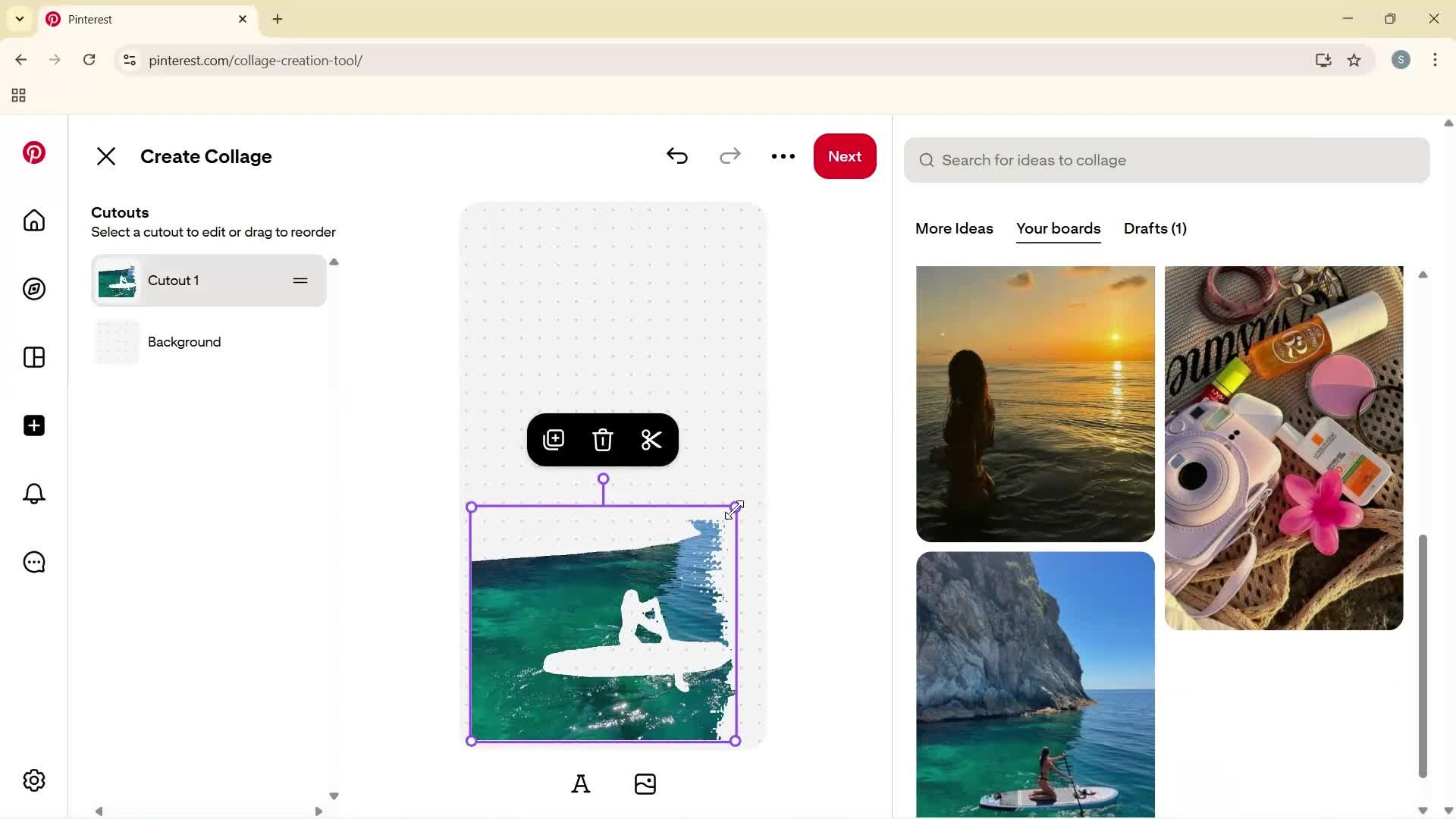Screen dimensions: 1456x819
Task: Switch to the More Ideas tab
Action: pyautogui.click(x=953, y=229)
